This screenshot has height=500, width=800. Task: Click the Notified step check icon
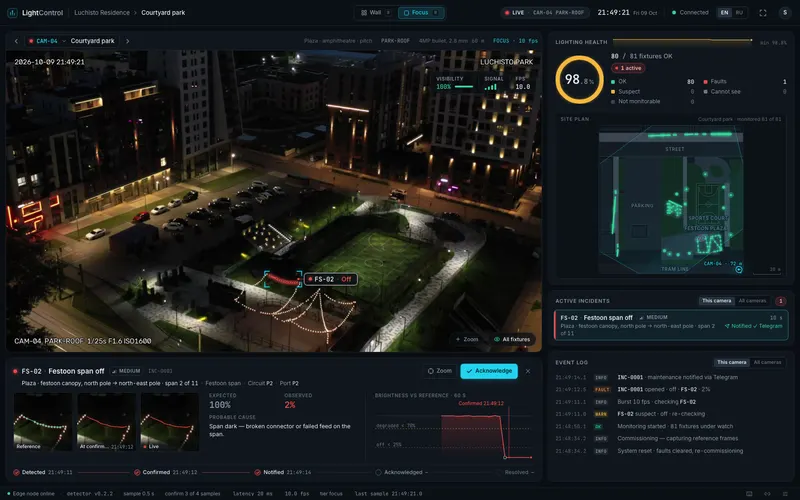[258, 472]
